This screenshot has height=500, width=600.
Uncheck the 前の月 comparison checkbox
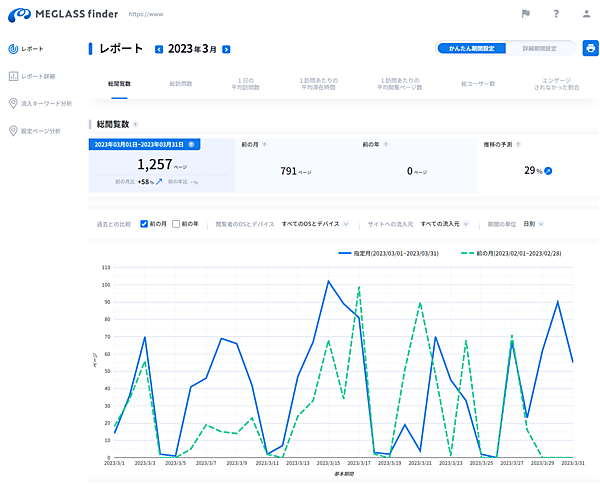pos(145,224)
